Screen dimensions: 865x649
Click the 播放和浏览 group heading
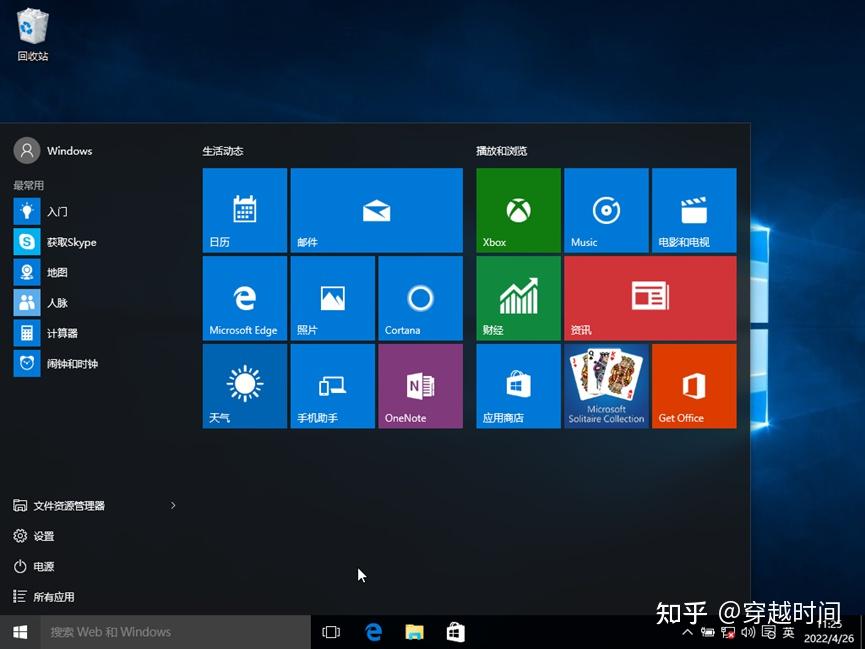point(501,151)
